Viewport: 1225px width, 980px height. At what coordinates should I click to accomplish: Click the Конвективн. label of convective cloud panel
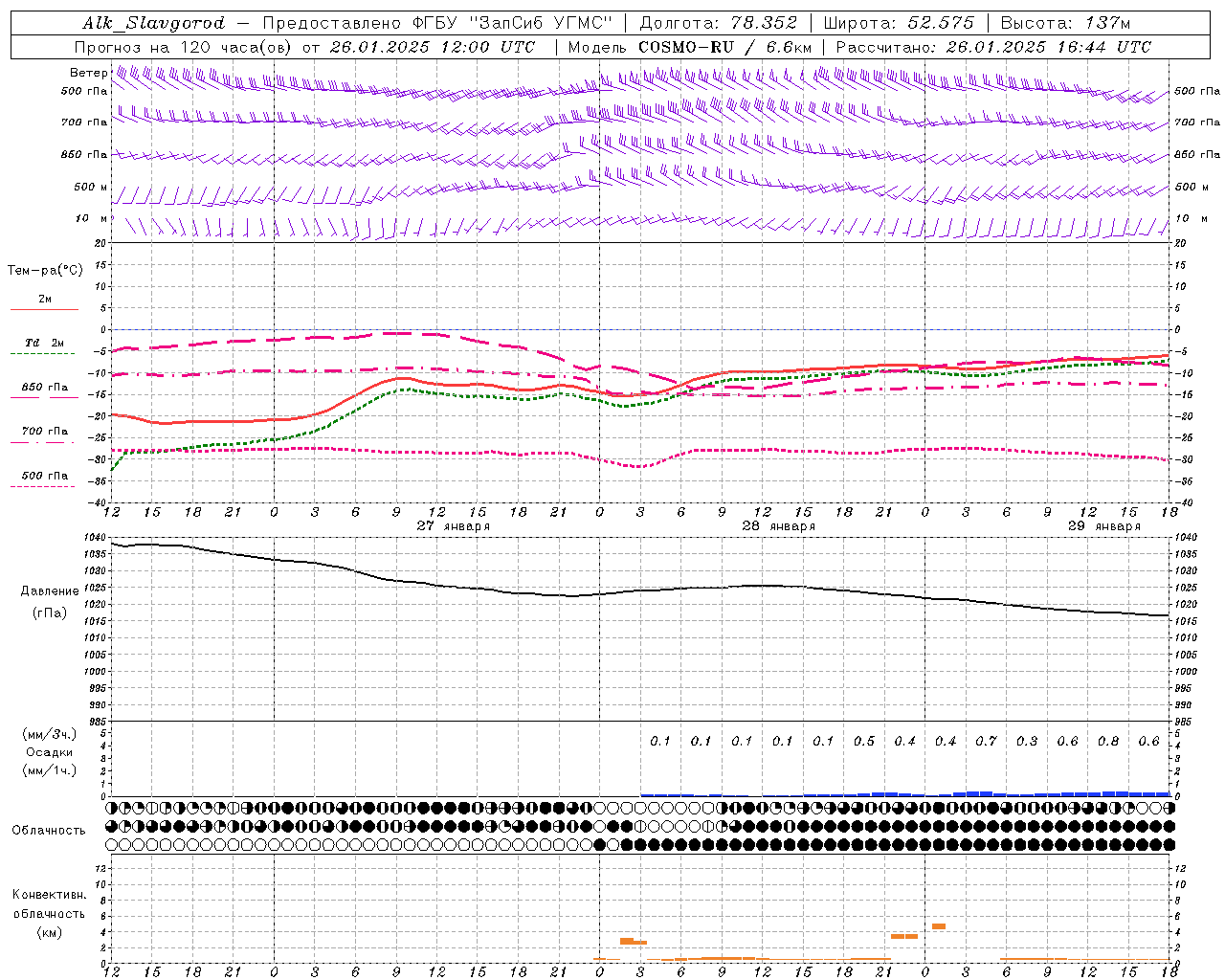50,895
